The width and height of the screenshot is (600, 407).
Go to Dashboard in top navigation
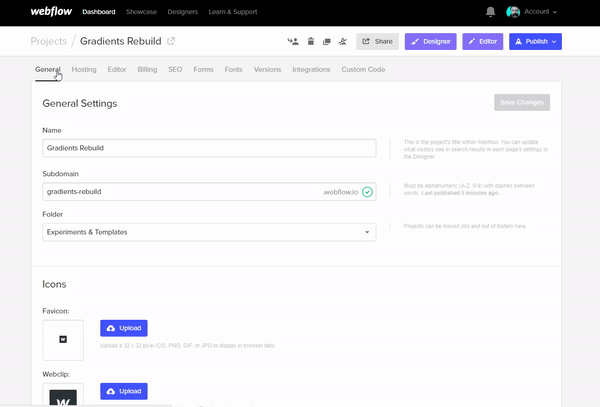[x=99, y=12]
